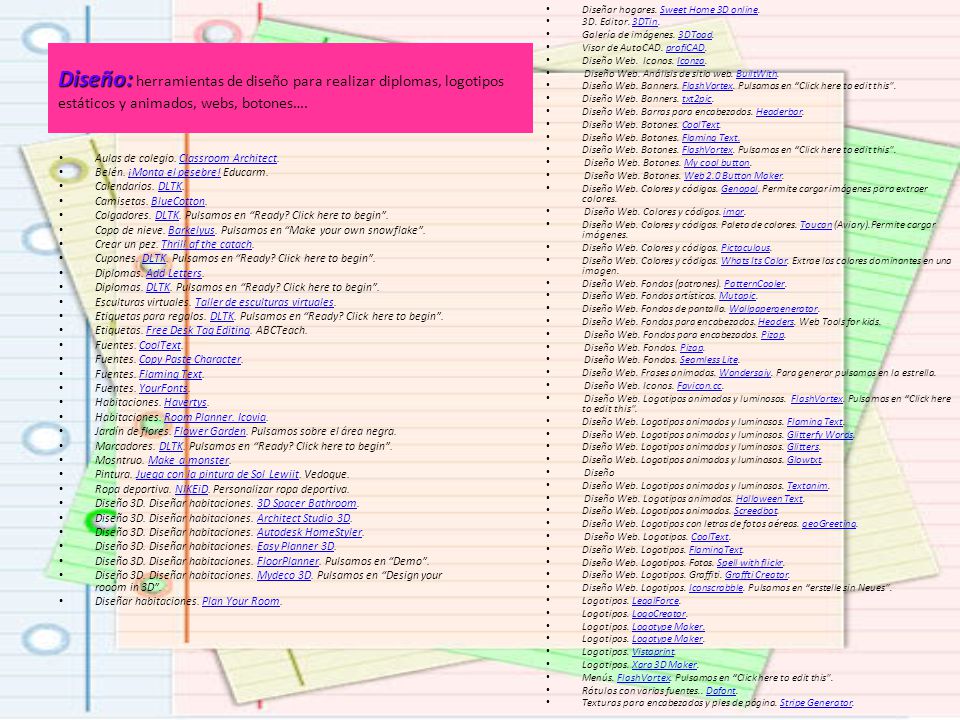The height and width of the screenshot is (720, 960).
Task: Open the Plan Your Room link
Action: pyautogui.click(x=241, y=601)
